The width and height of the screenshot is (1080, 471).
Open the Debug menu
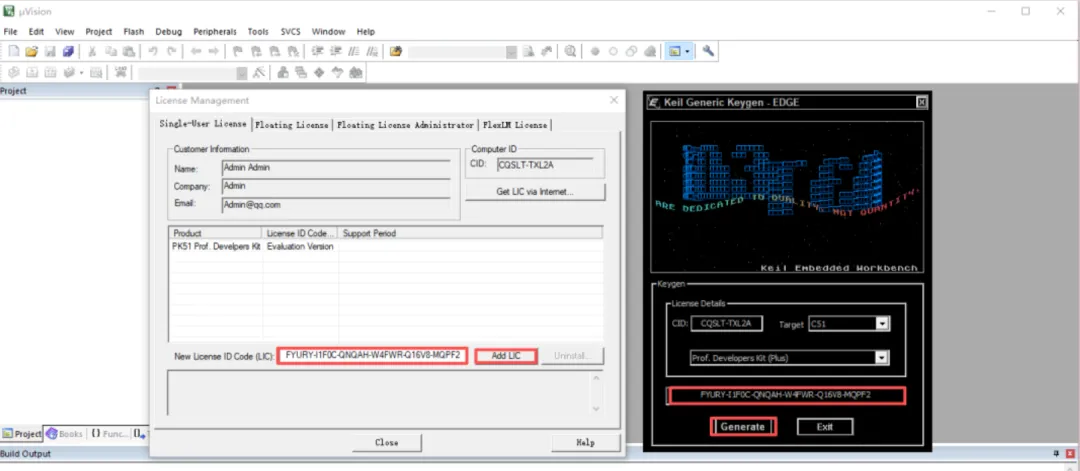(169, 32)
